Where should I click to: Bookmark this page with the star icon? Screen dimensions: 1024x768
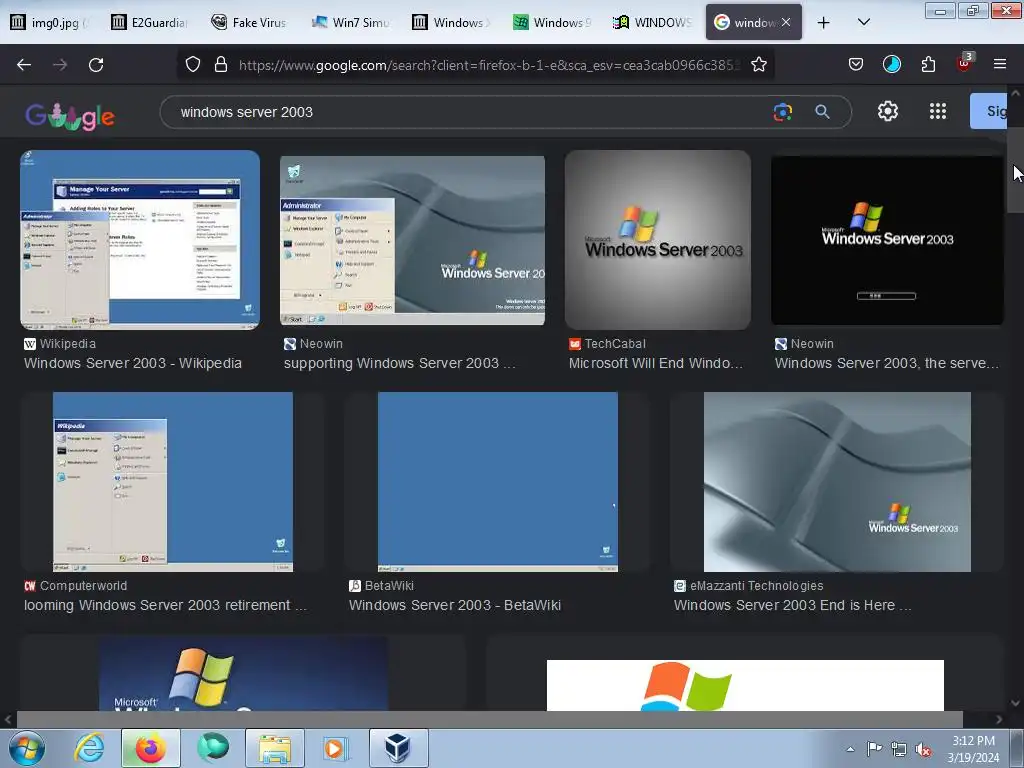[758, 65]
